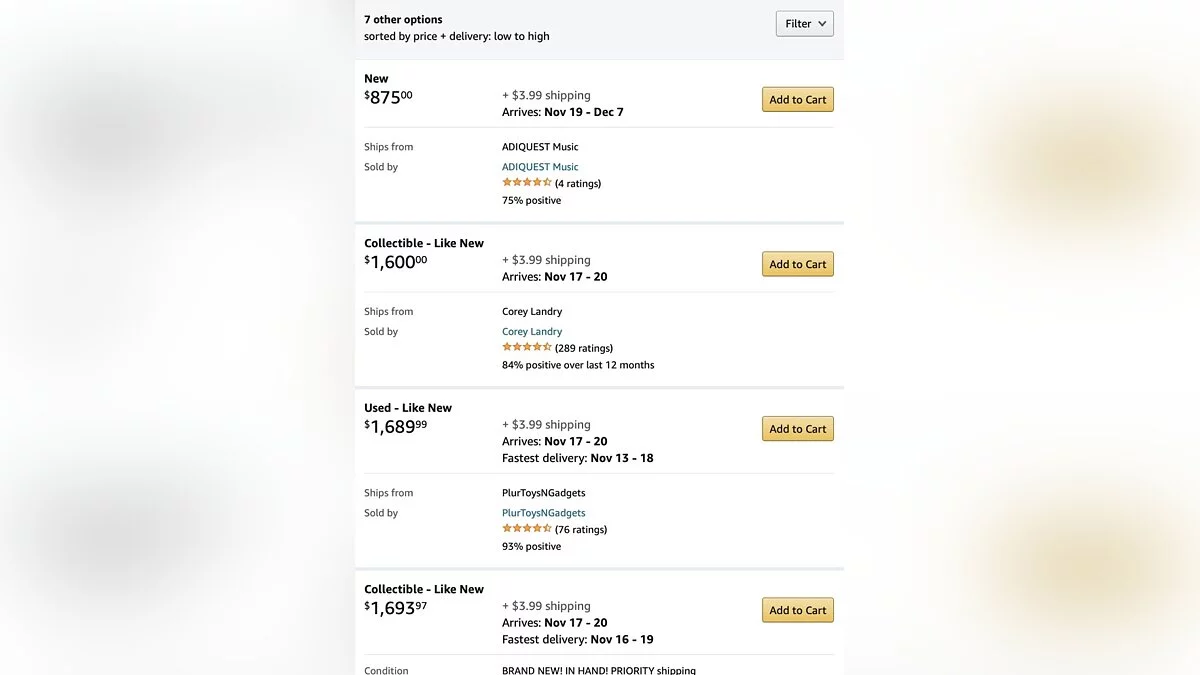The height and width of the screenshot is (675, 1200).
Task: Click the (4 ratings) text
Action: 578,184
